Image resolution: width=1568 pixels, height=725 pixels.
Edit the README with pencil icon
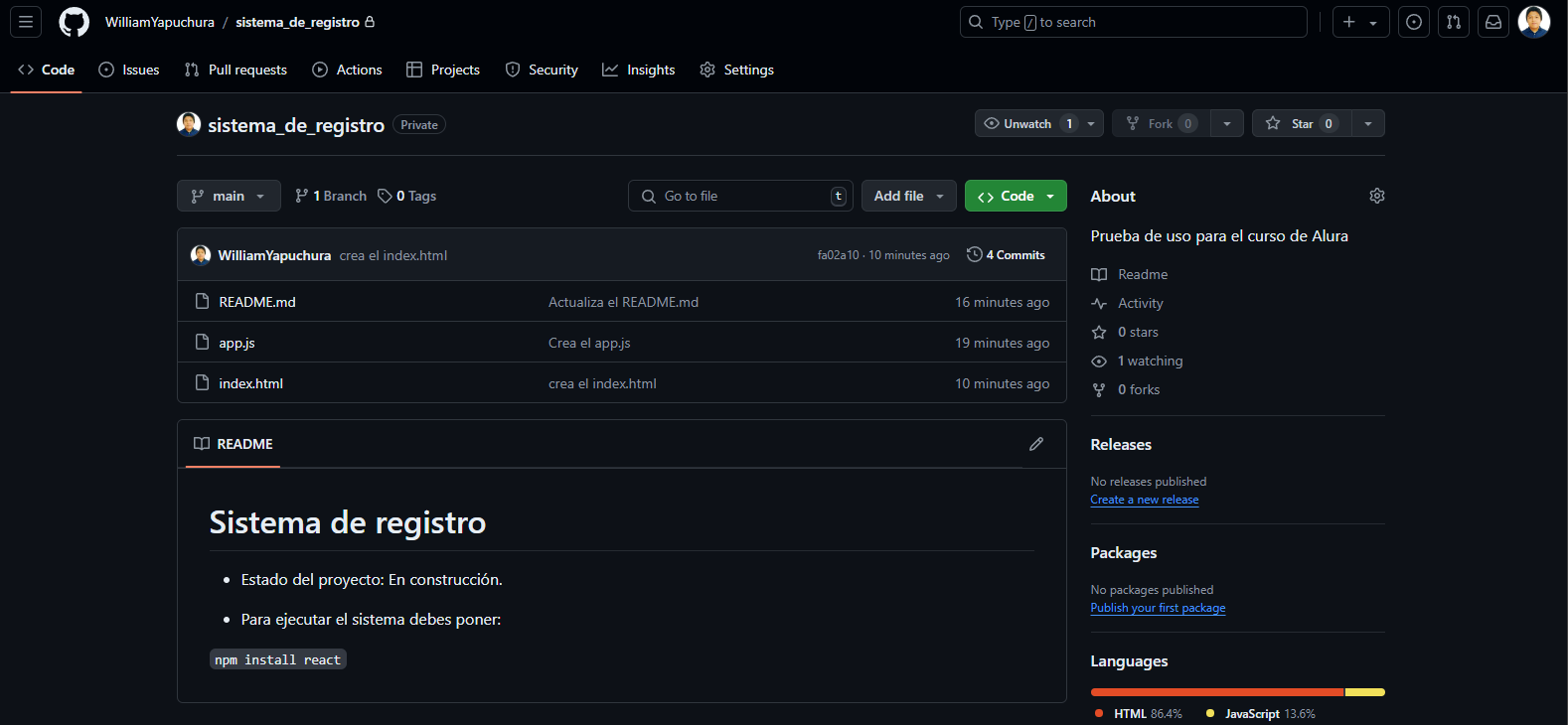1036,444
